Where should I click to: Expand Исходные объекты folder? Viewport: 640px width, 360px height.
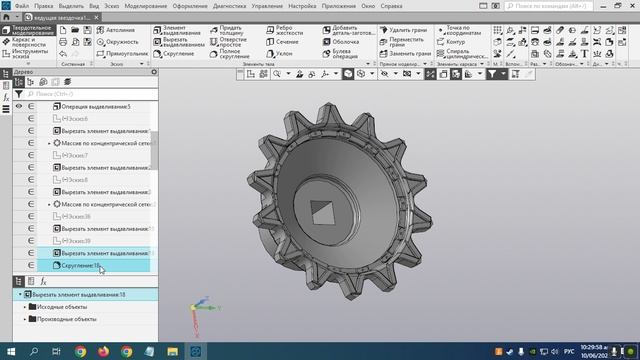pos(25,307)
